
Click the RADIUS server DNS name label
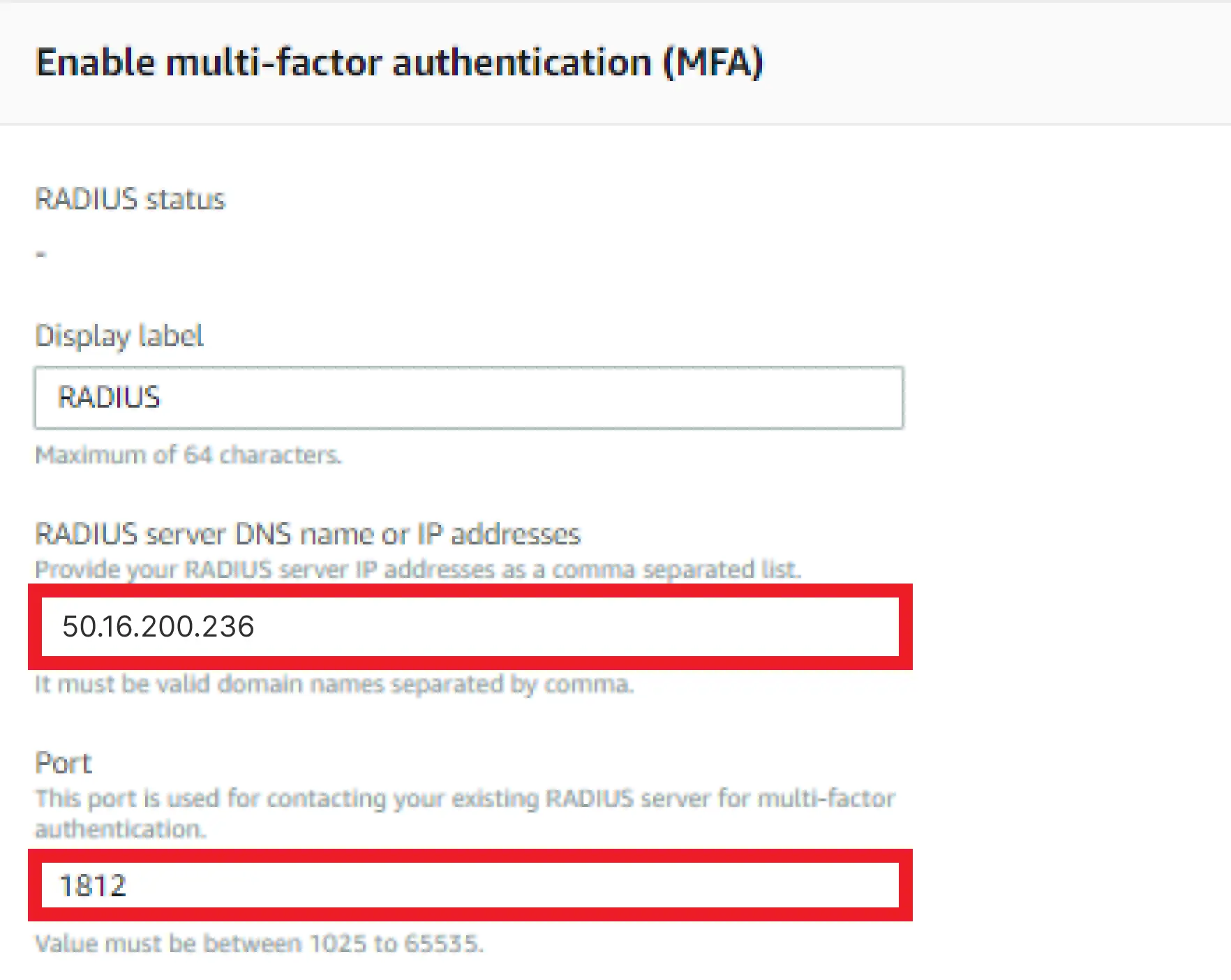tap(308, 533)
